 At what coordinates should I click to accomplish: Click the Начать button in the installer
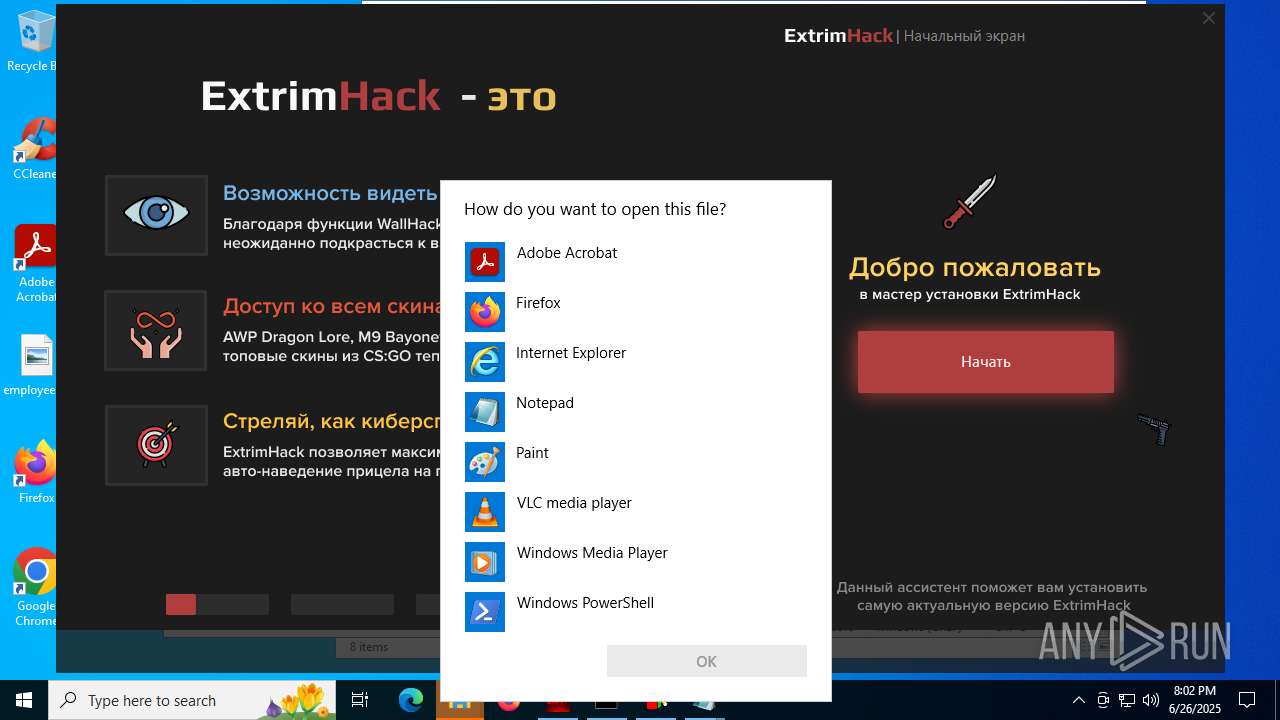(985, 362)
